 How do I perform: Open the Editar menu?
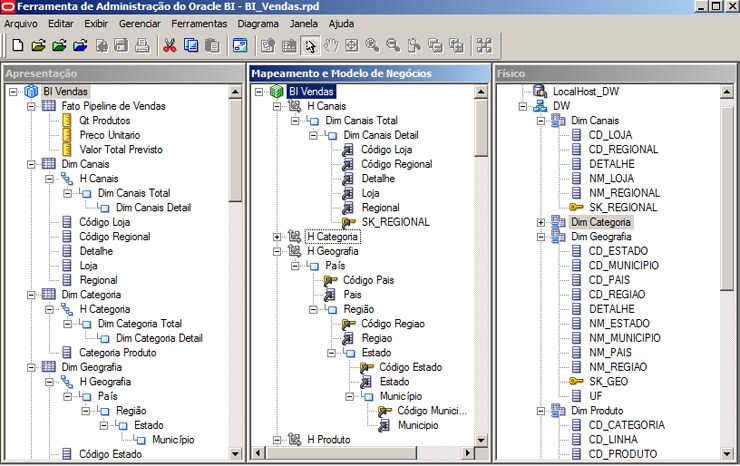click(61, 24)
